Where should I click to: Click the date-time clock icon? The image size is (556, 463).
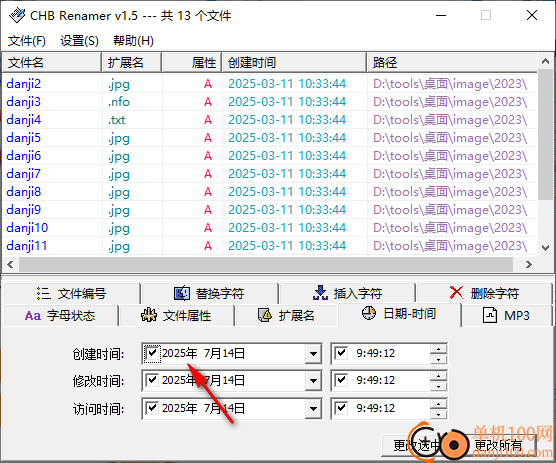369,313
